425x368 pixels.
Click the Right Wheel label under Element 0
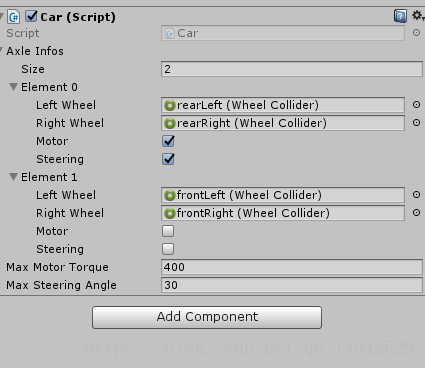70,123
